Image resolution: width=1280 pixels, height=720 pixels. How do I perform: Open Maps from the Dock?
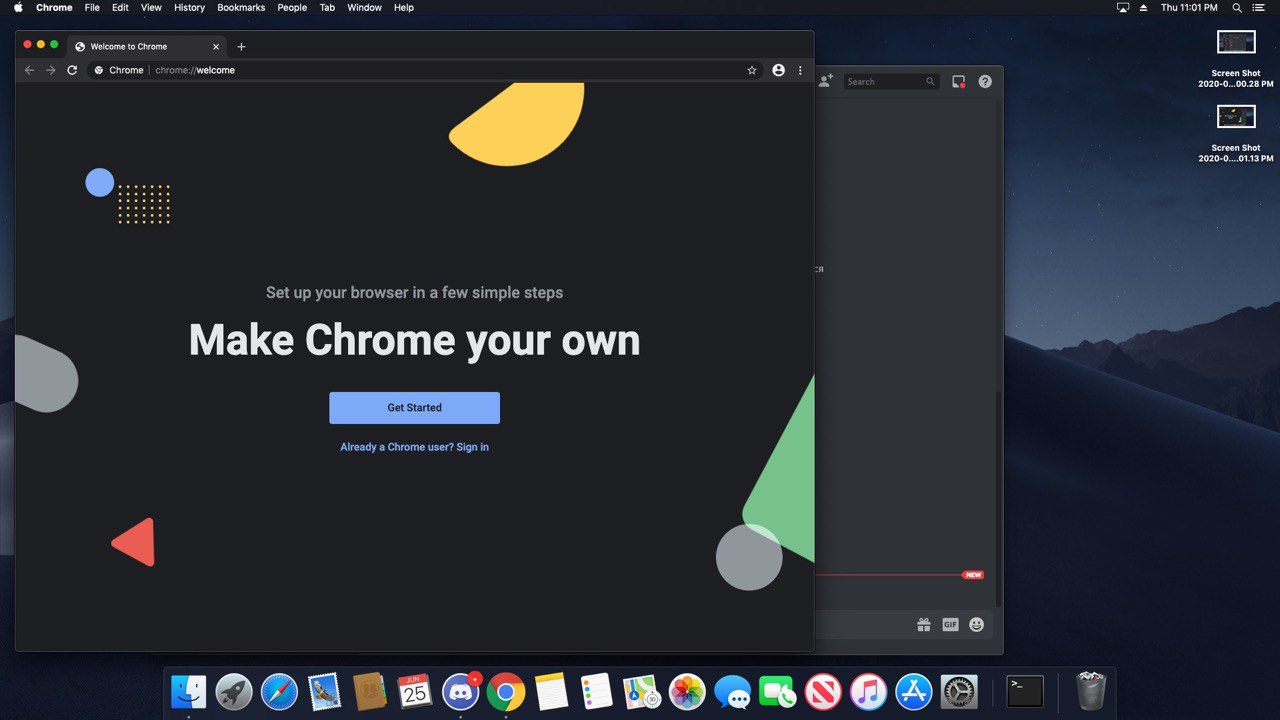click(x=642, y=692)
